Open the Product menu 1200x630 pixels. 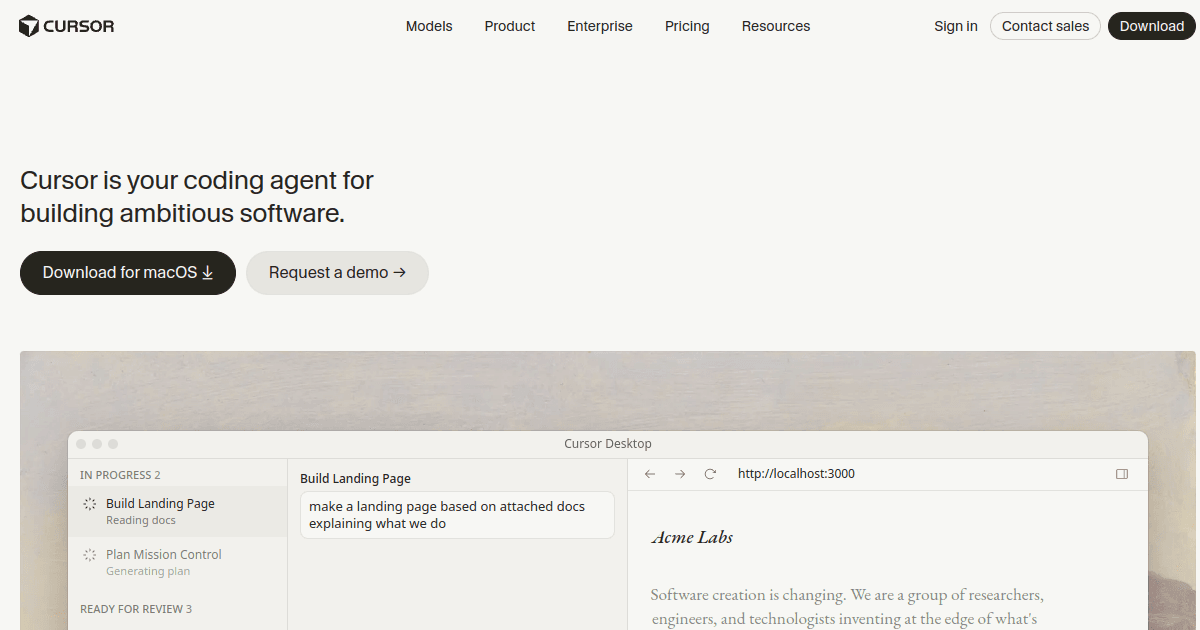point(510,26)
